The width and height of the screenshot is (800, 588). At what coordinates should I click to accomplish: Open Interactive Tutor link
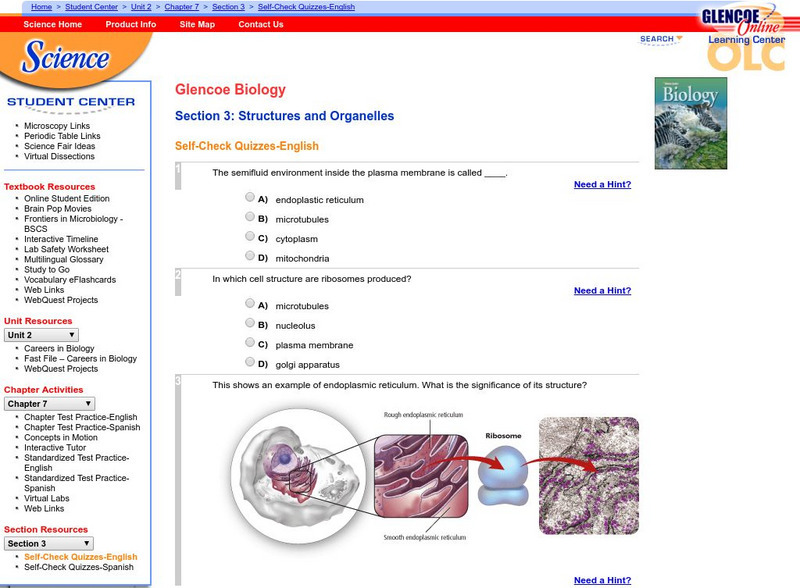[x=55, y=448]
